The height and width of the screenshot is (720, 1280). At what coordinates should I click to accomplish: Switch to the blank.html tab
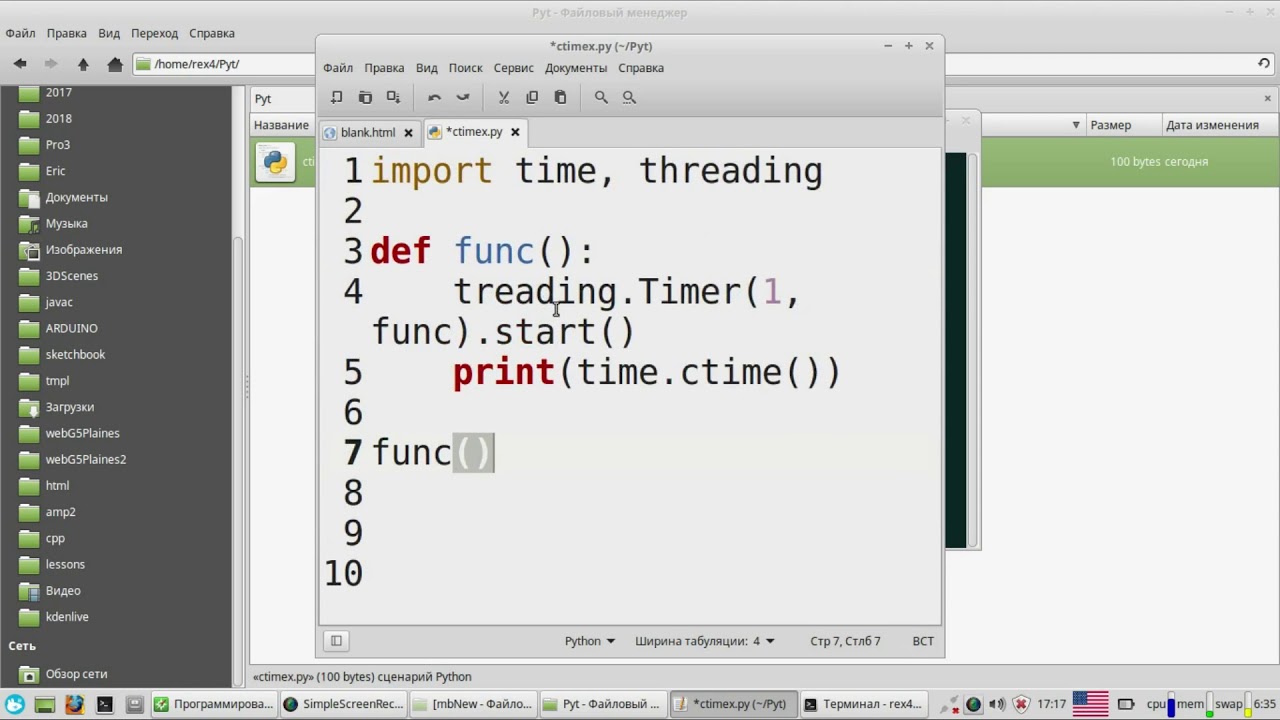click(368, 131)
